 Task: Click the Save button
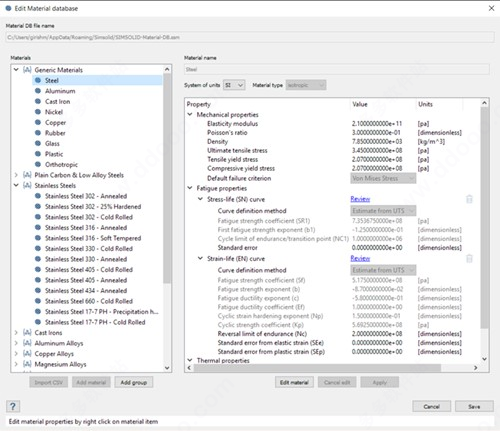point(474,406)
